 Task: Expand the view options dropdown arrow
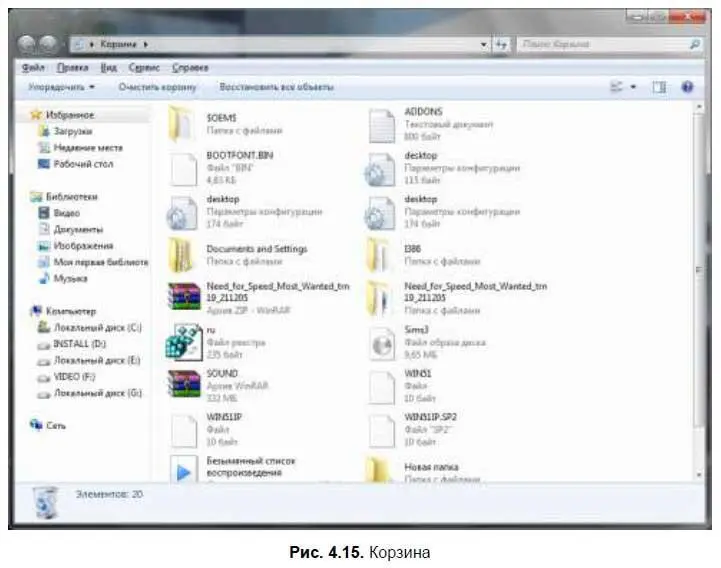coord(633,88)
